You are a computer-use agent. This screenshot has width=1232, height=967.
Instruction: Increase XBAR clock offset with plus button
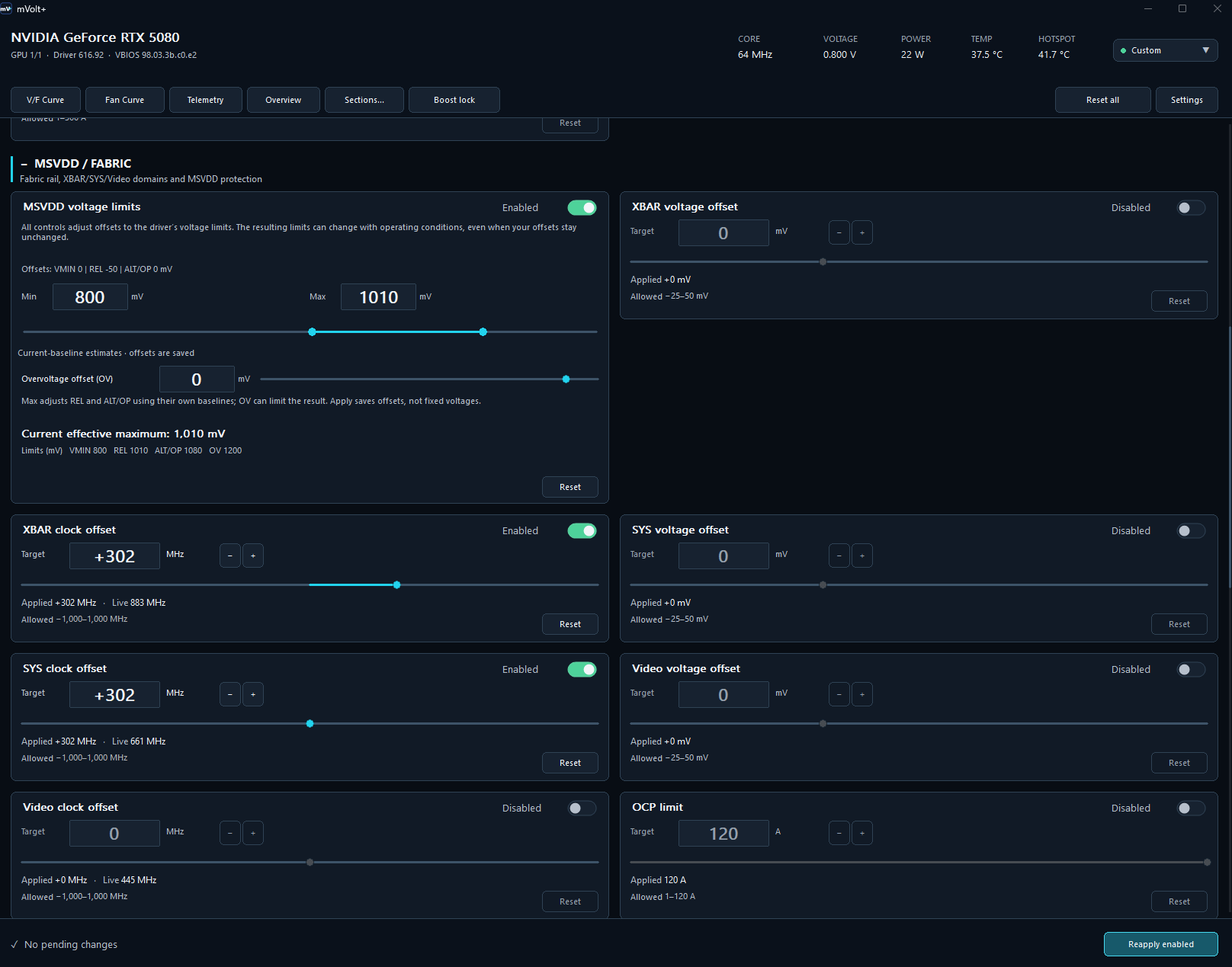pyautogui.click(x=253, y=556)
